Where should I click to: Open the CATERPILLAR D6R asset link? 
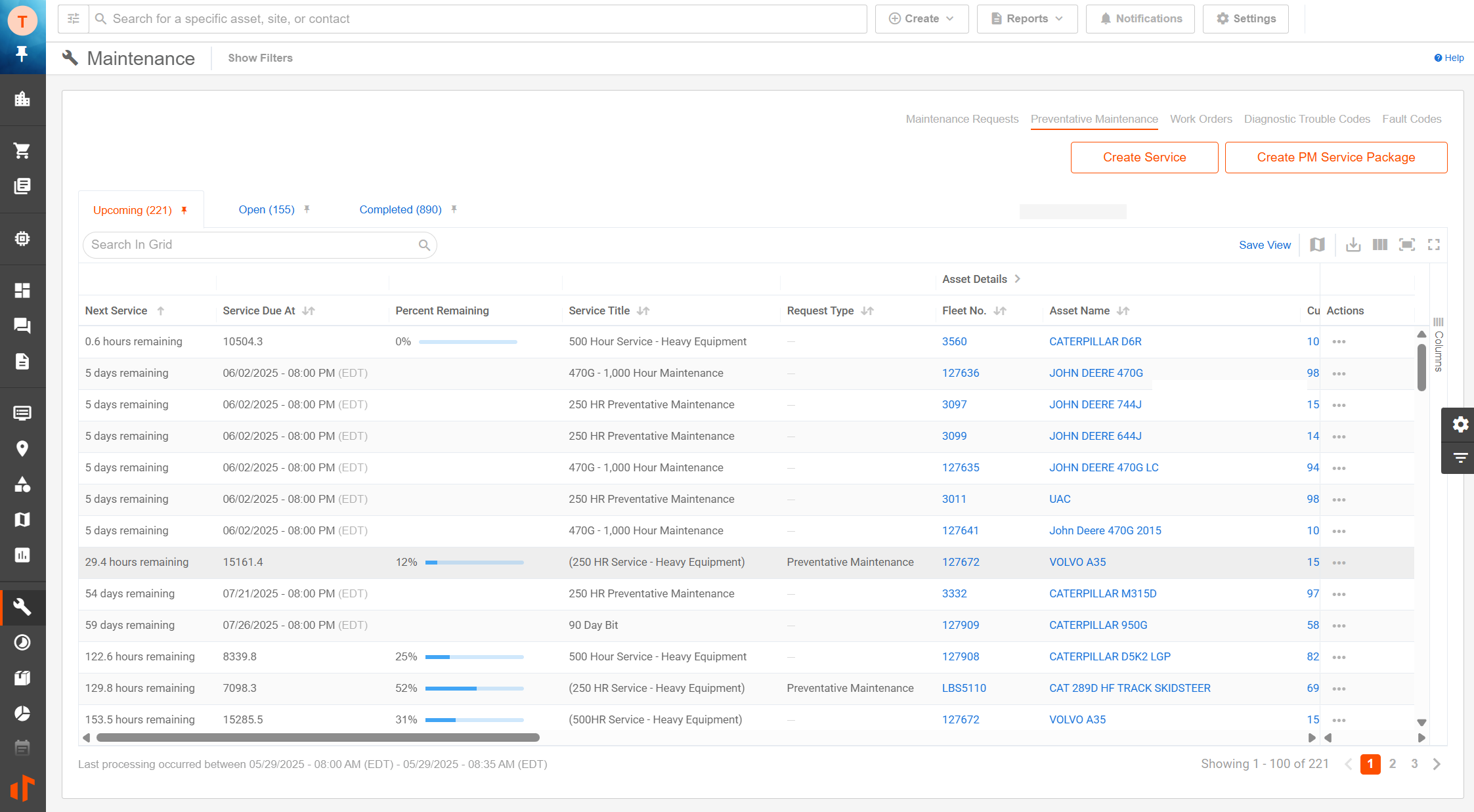[x=1095, y=341]
